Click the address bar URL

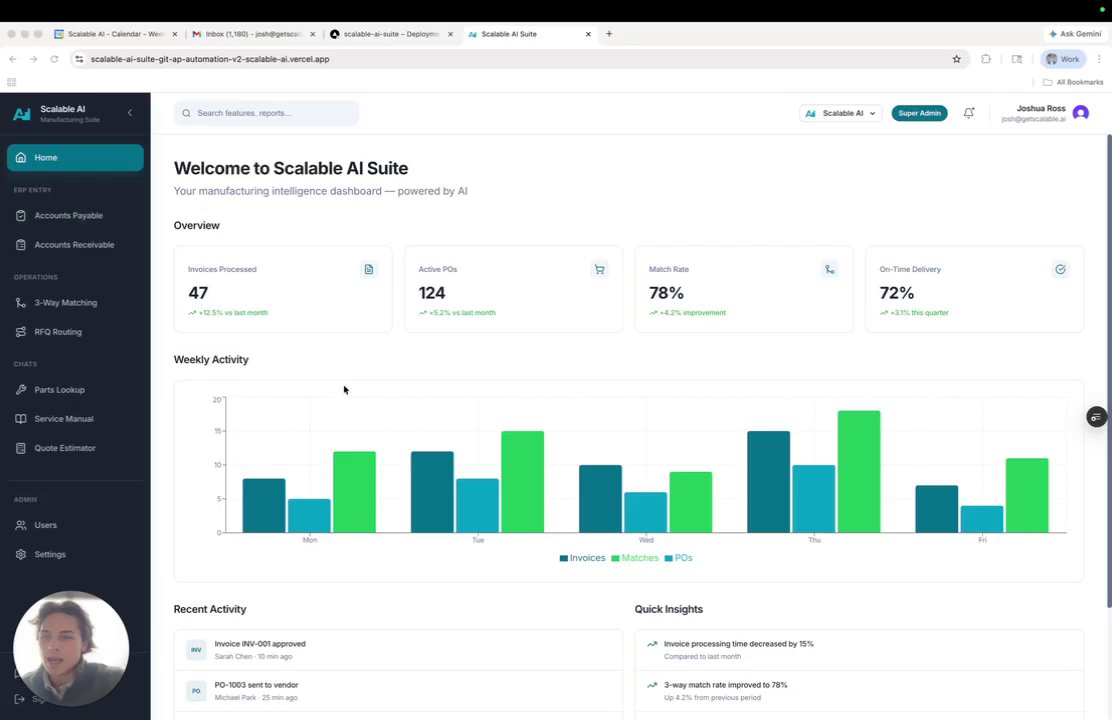pos(210,59)
